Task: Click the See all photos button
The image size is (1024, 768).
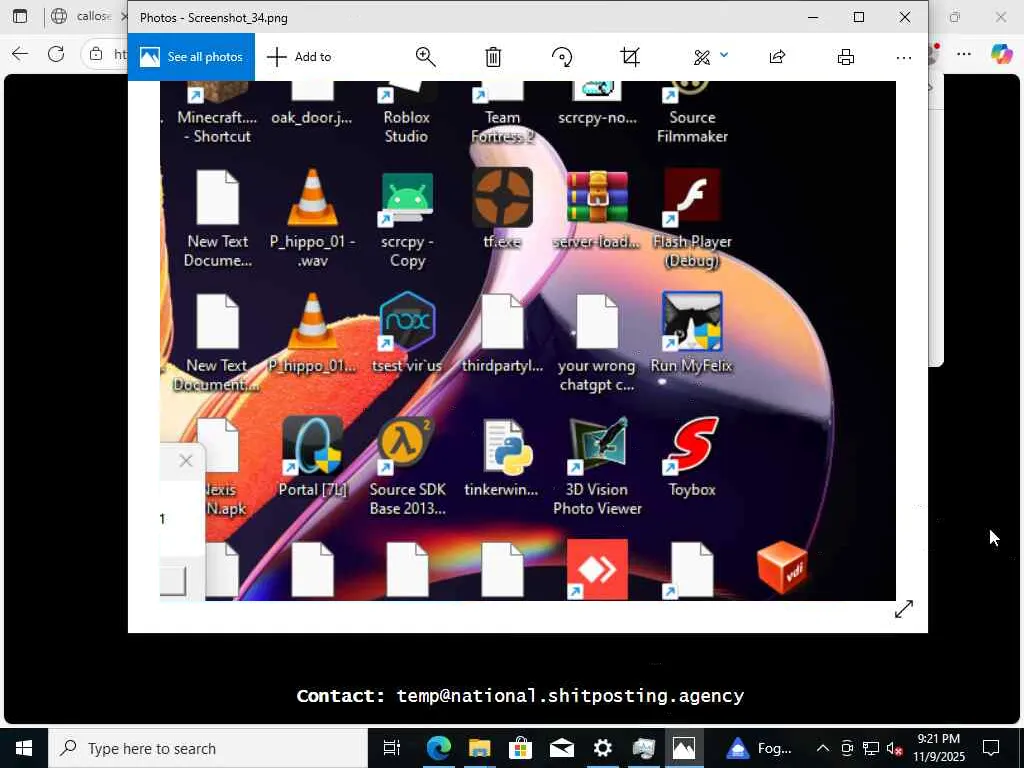Action: coord(191,57)
